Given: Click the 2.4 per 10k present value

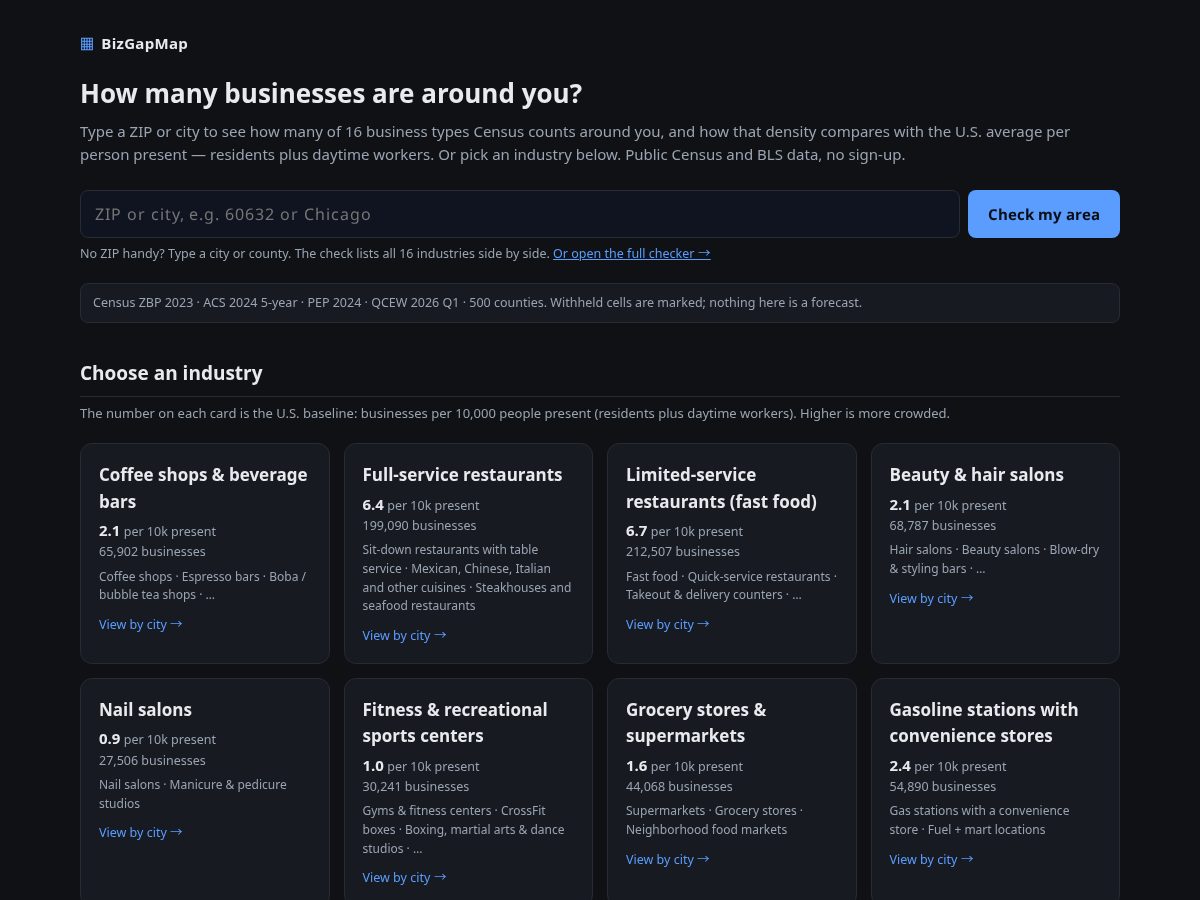Looking at the screenshot, I should pyautogui.click(x=948, y=767).
